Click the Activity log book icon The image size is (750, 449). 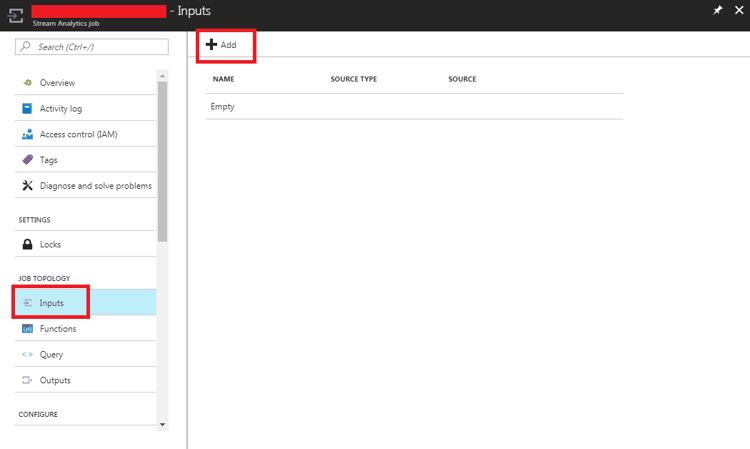27,109
